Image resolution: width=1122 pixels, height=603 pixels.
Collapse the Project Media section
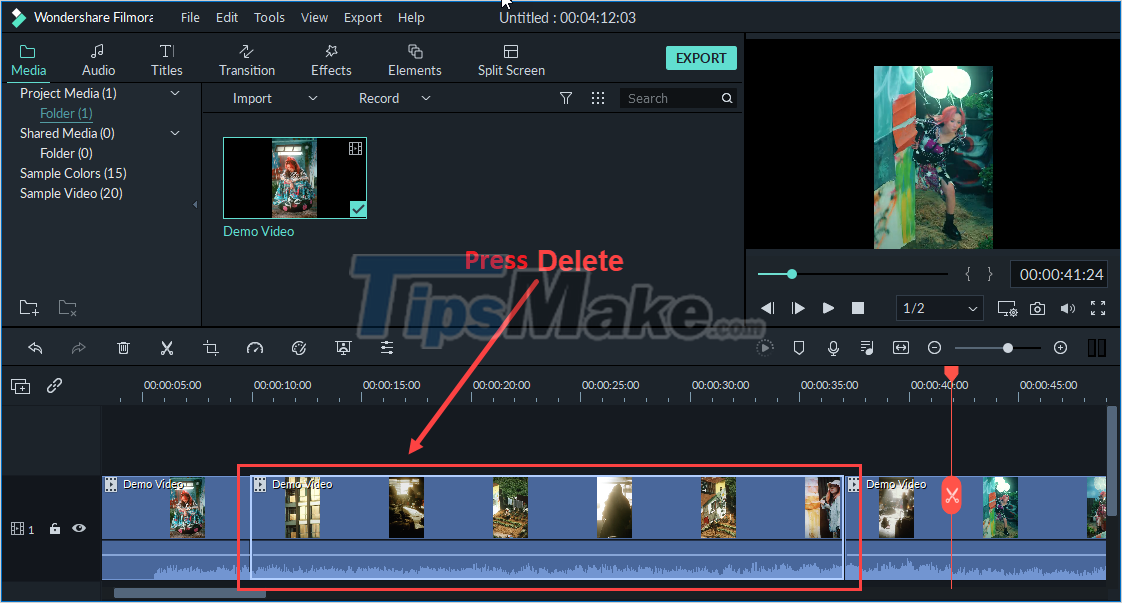tap(175, 93)
